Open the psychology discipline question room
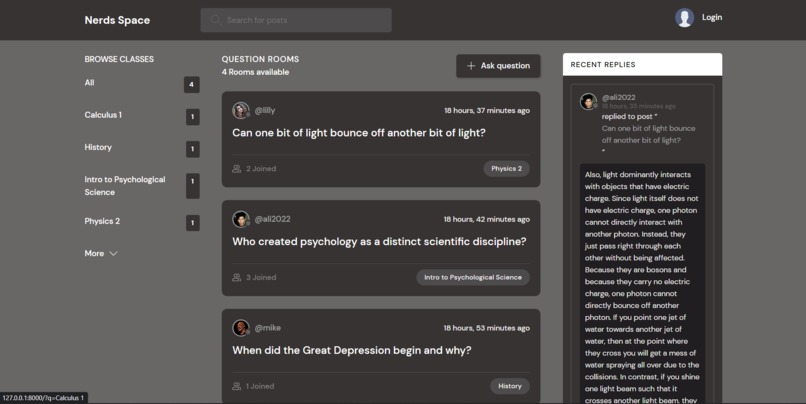This screenshot has height=404, width=806. [379, 242]
